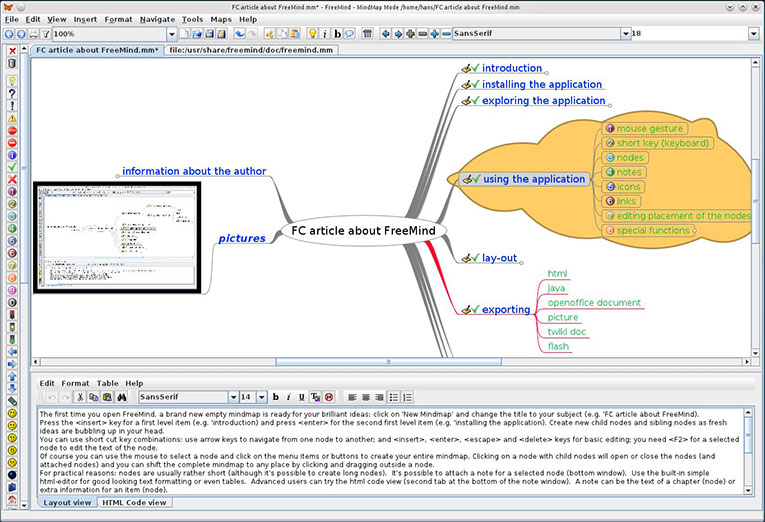Click the left blue arrow in main toolbar
765x522 pixels.
(x=386, y=34)
